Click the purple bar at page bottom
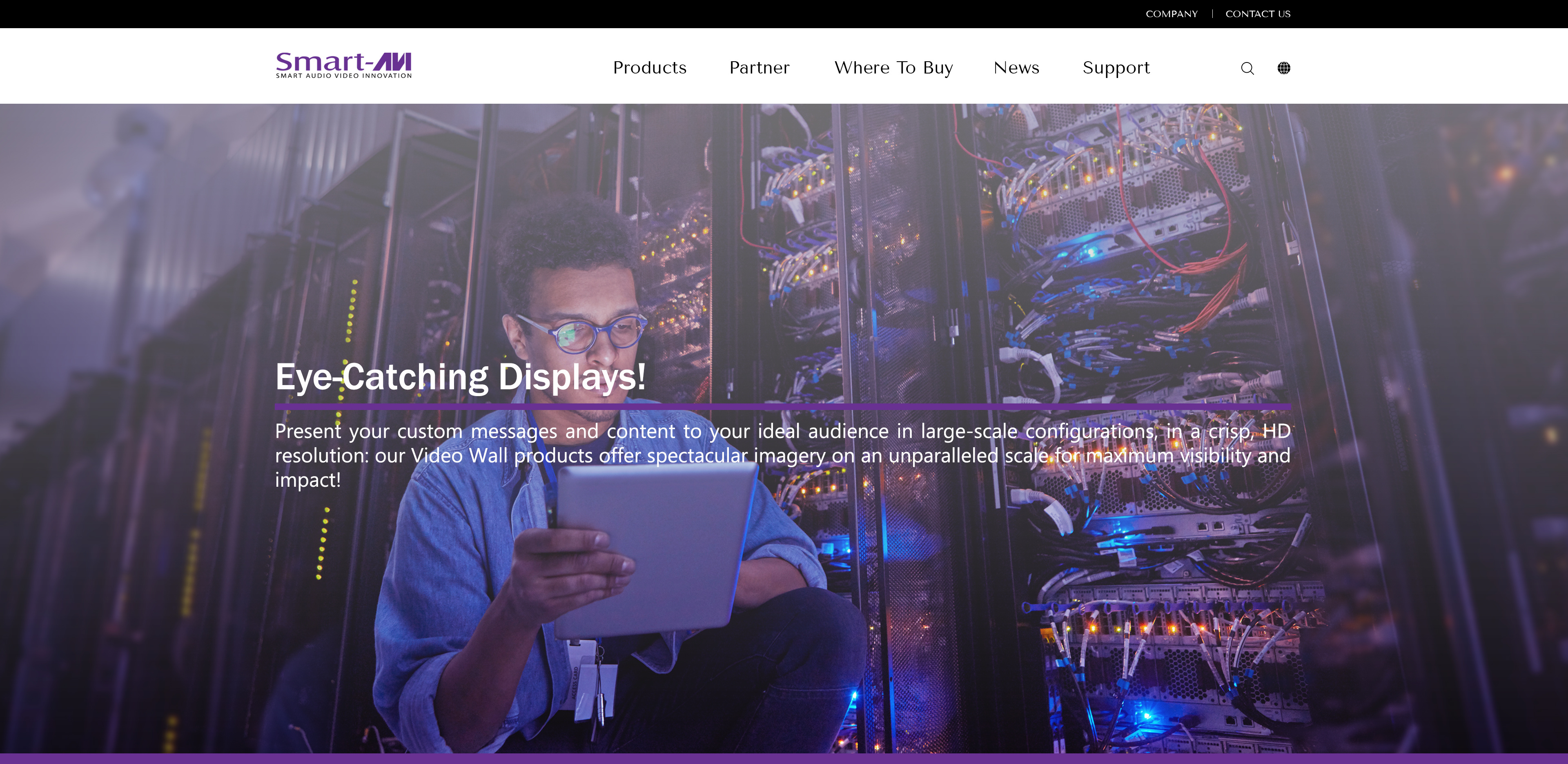This screenshot has width=1568, height=764. [x=784, y=759]
